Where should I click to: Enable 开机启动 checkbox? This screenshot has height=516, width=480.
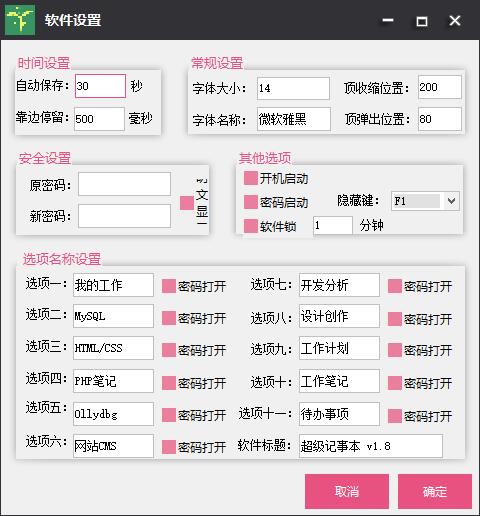pyautogui.click(x=251, y=178)
